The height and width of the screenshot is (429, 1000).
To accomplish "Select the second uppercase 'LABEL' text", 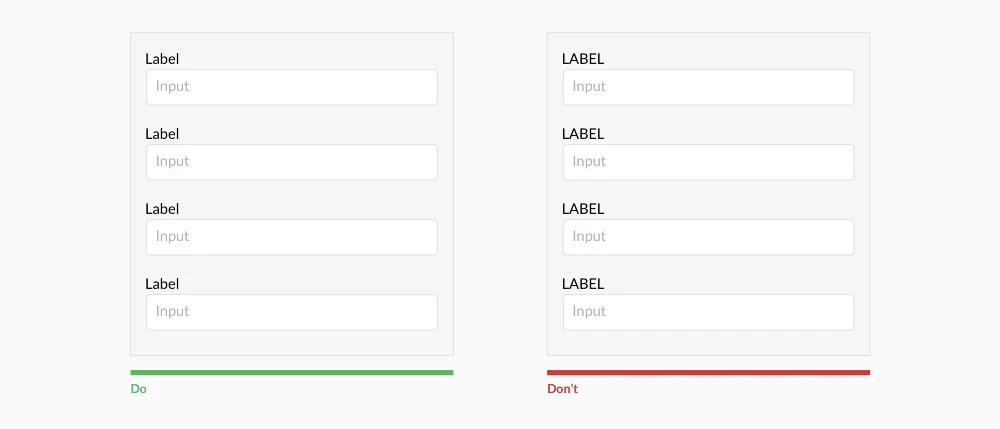I will [583, 134].
